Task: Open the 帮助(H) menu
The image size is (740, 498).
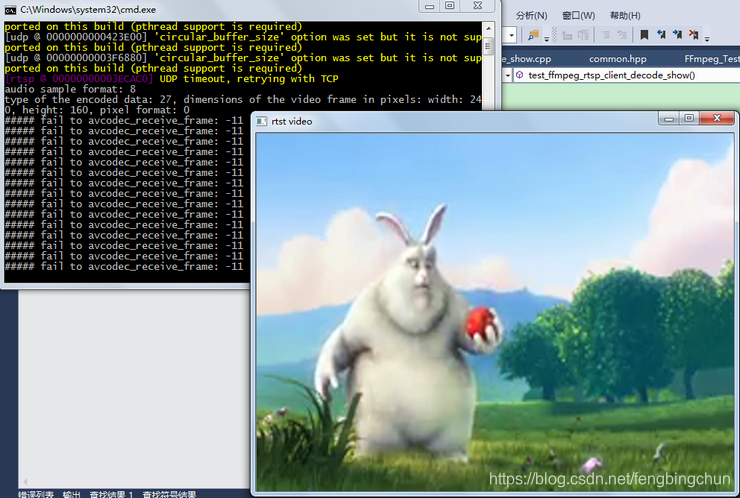Action: 625,16
